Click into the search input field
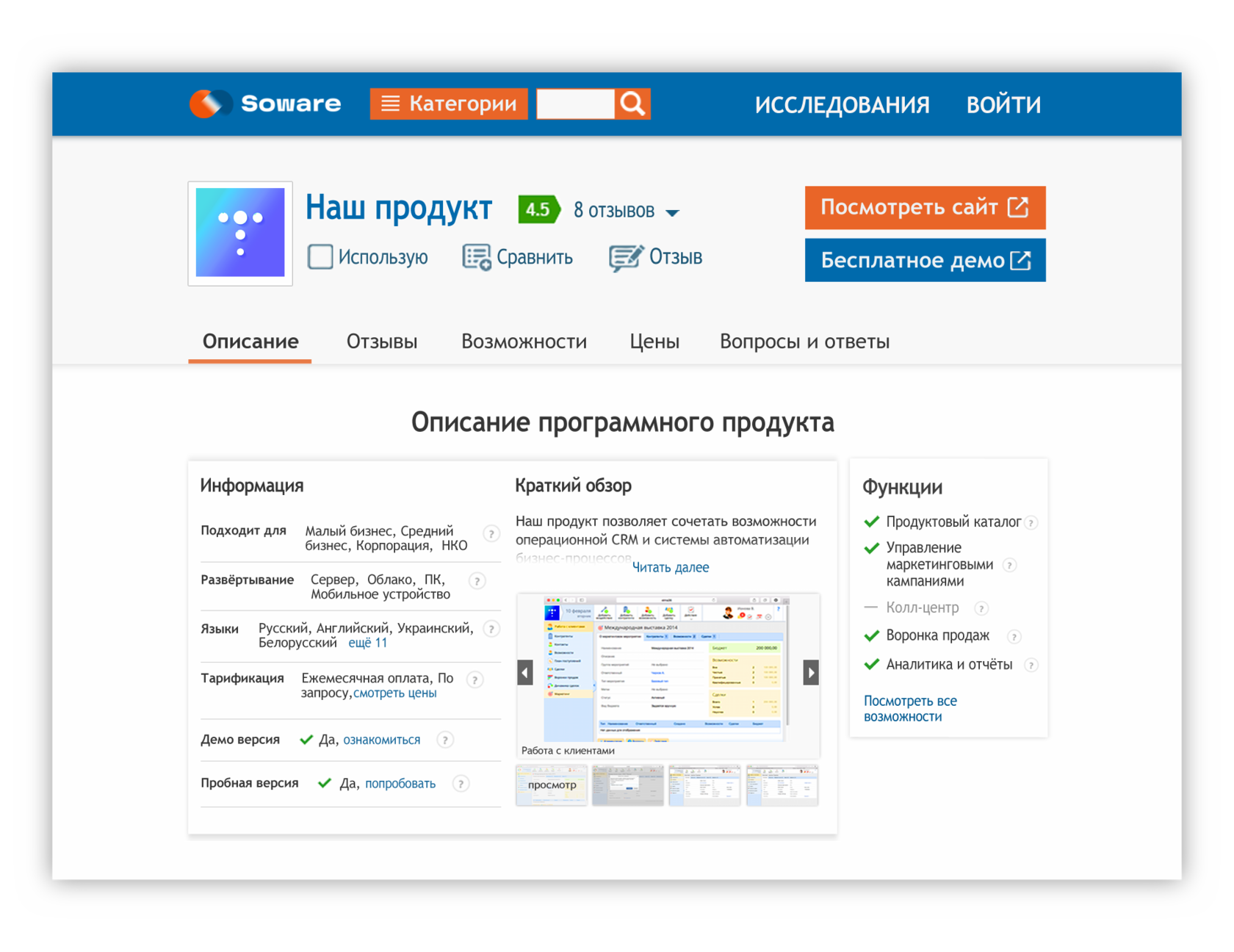 click(575, 104)
